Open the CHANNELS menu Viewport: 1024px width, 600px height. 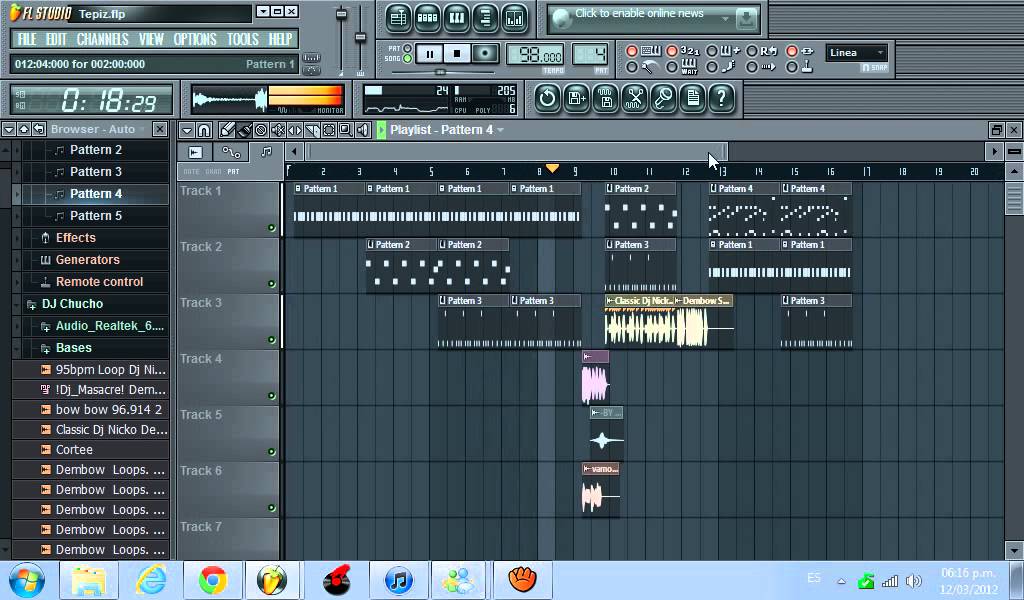[103, 39]
